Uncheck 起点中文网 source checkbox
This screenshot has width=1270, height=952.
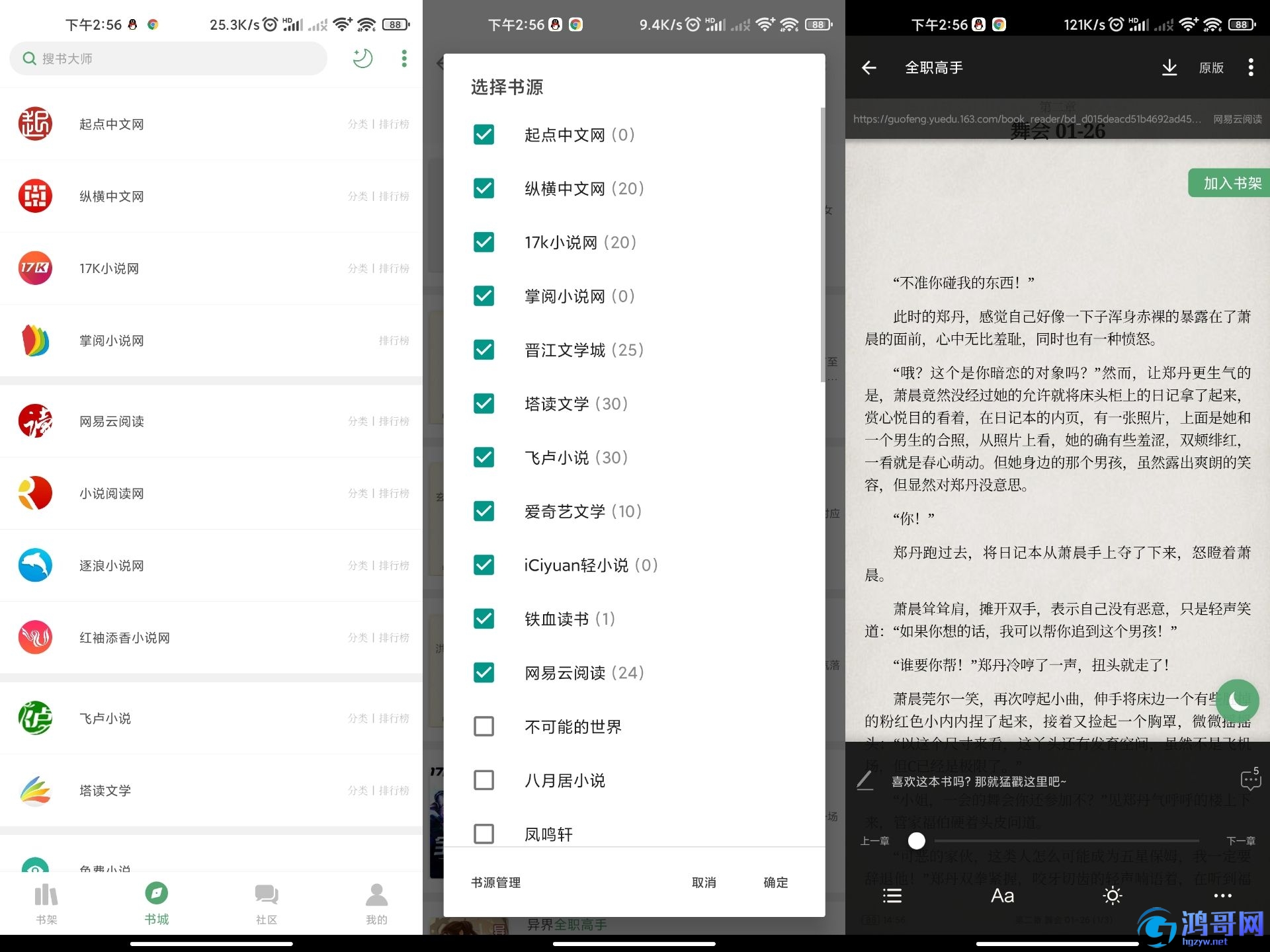(484, 134)
